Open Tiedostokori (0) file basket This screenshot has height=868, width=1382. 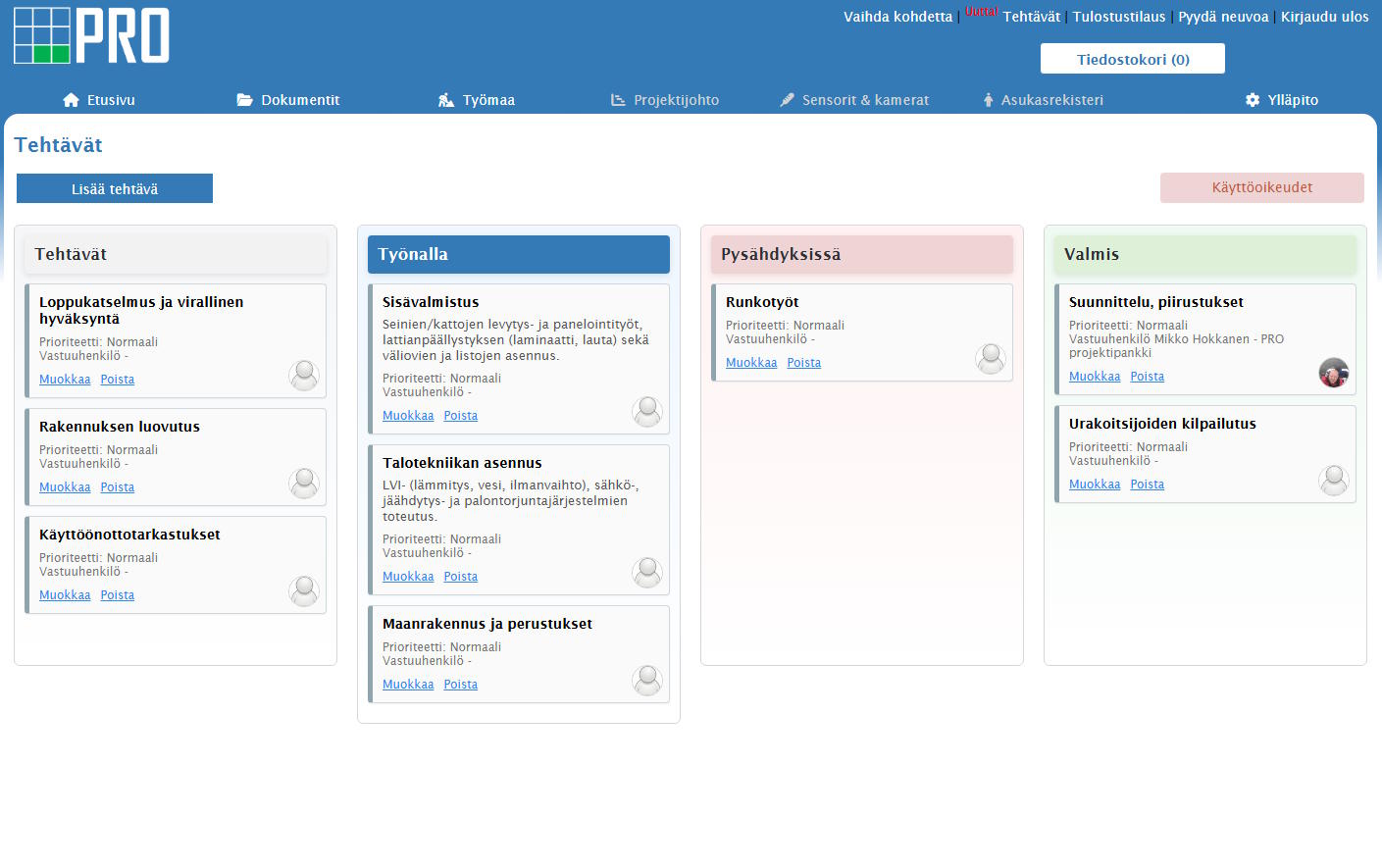coord(1133,59)
